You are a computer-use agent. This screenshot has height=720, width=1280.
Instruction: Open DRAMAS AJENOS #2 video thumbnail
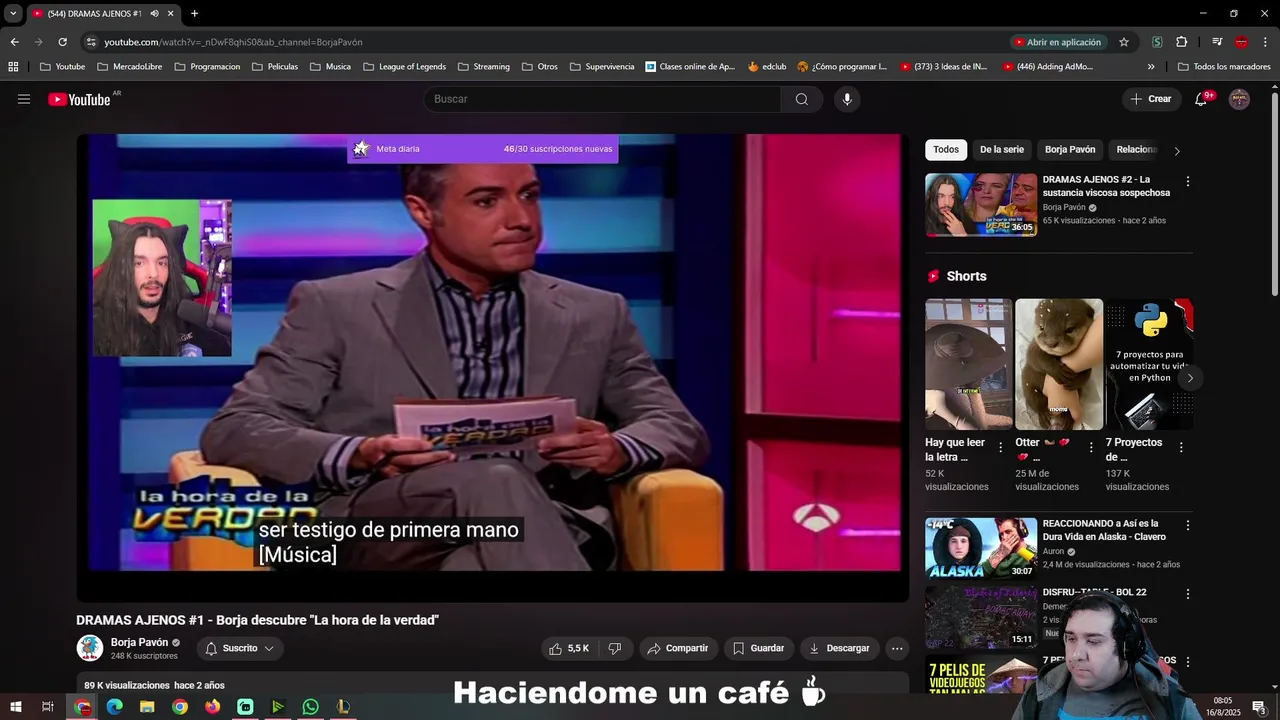click(x=981, y=205)
